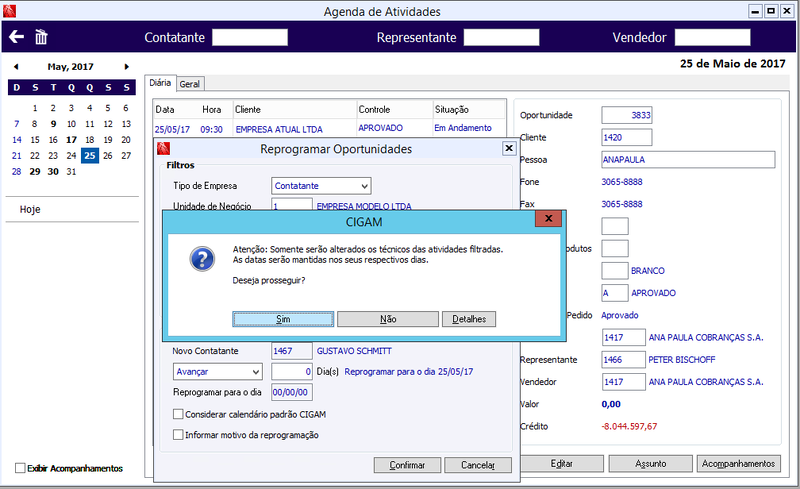
Task: Click Sim to proceed
Action: [283, 319]
